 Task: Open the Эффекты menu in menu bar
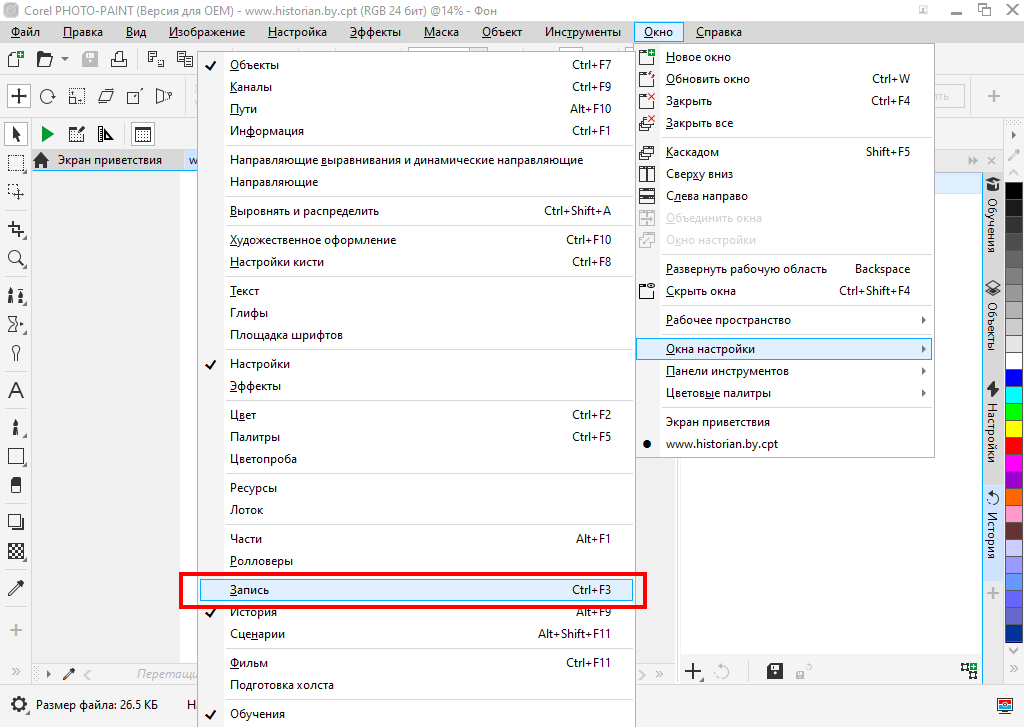pyautogui.click(x=375, y=32)
